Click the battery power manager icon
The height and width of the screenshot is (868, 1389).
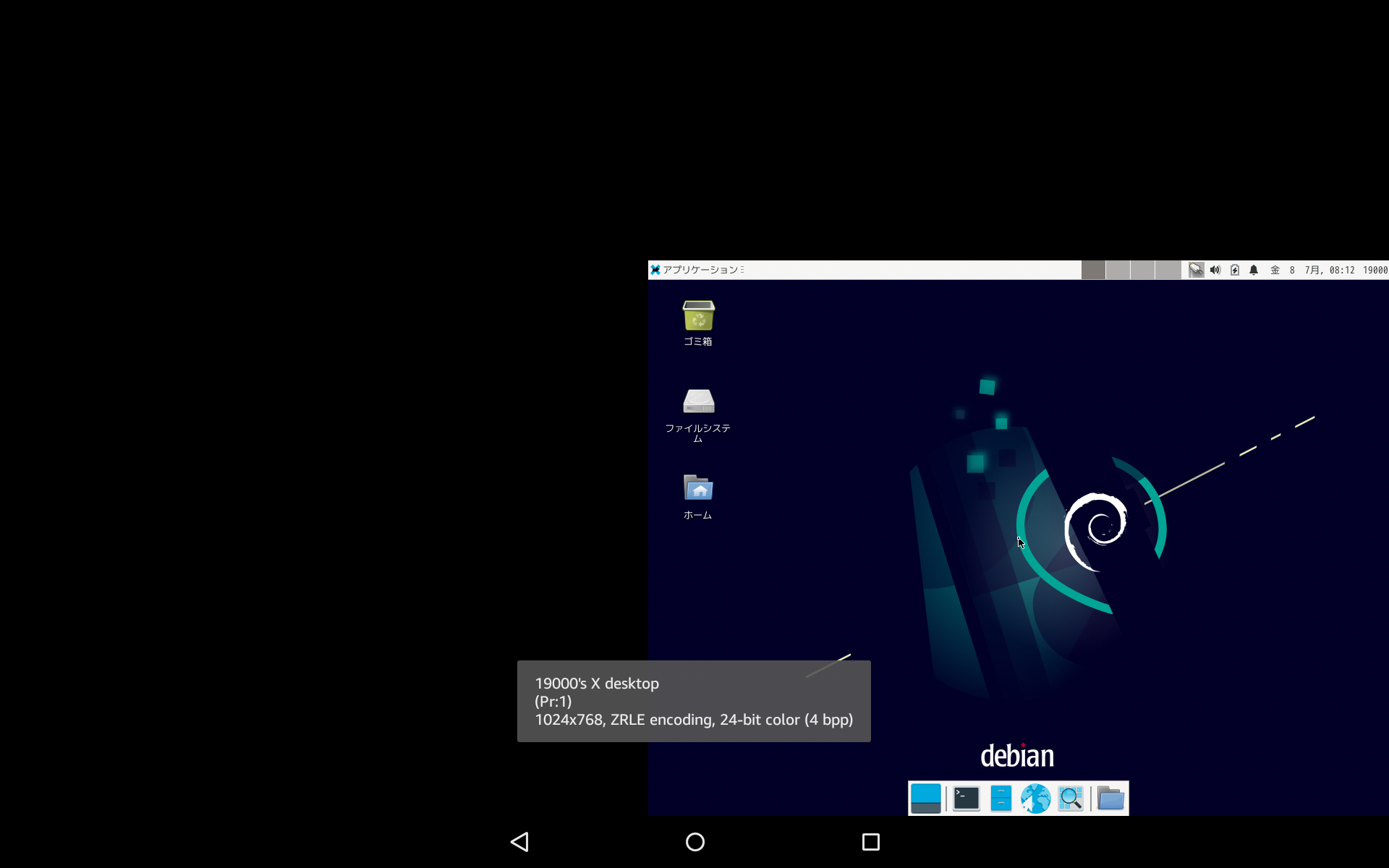pos(1235,270)
